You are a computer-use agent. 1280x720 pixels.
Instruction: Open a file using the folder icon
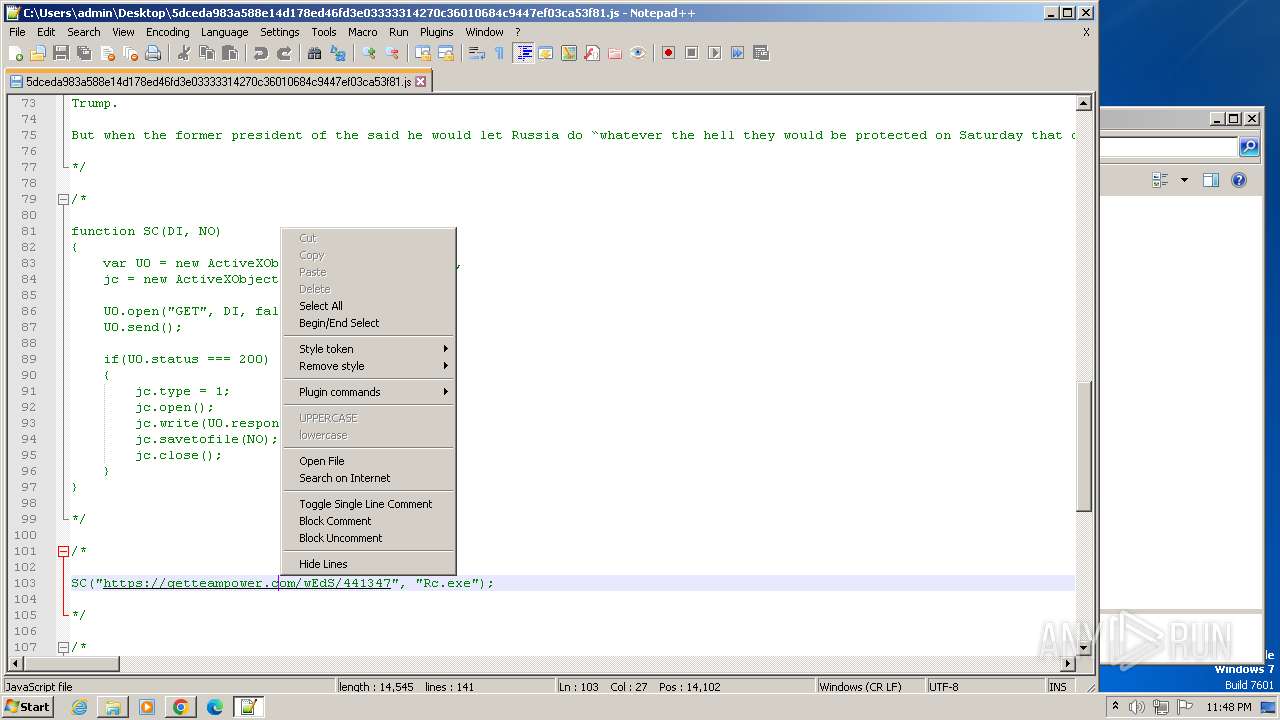(38, 53)
